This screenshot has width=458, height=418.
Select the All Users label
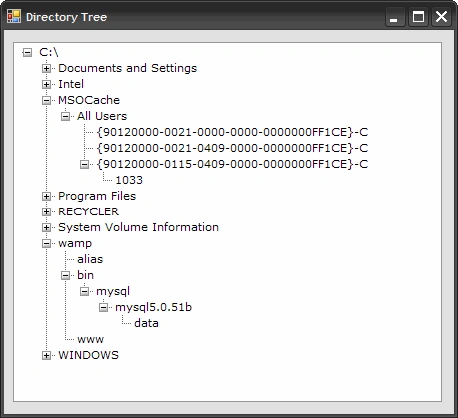(x=102, y=116)
